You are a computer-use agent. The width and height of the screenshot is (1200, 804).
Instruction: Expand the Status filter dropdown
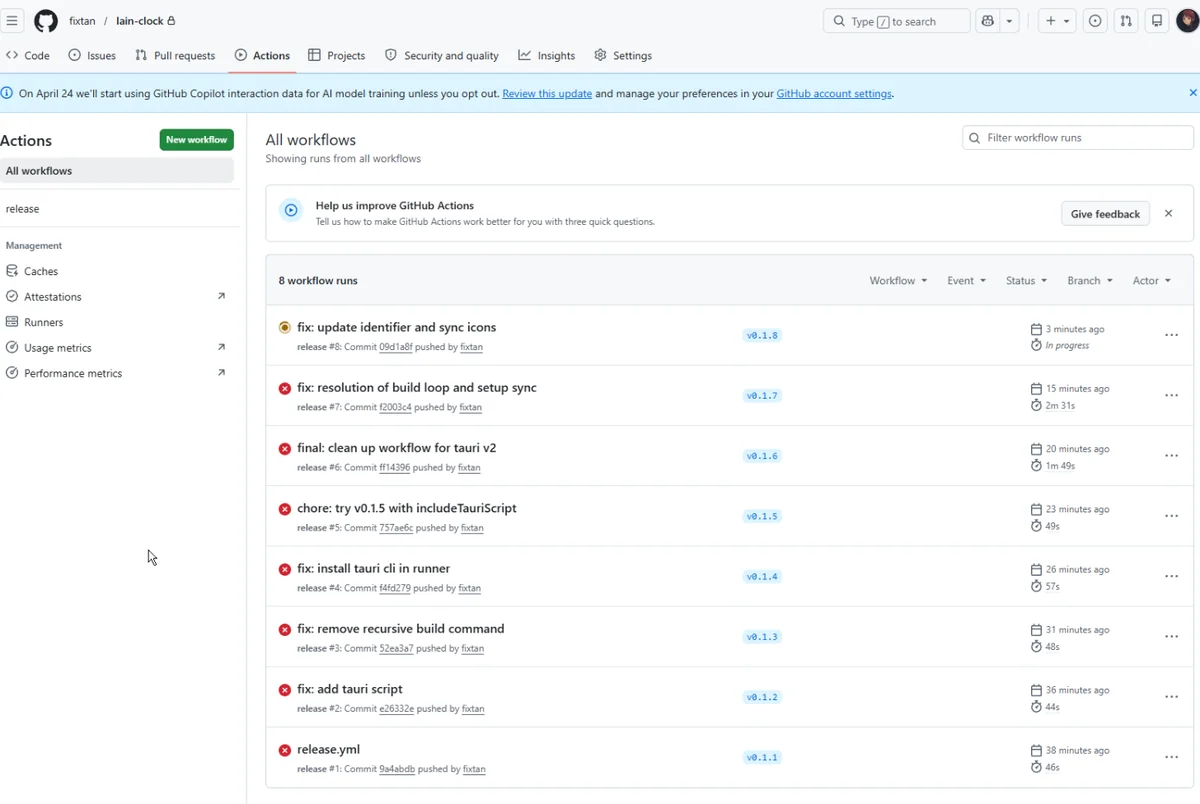(1026, 281)
